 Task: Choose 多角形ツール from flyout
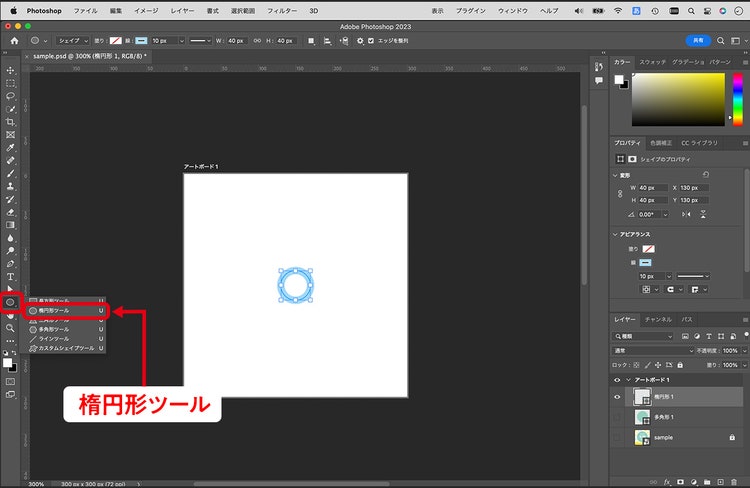[66, 330]
